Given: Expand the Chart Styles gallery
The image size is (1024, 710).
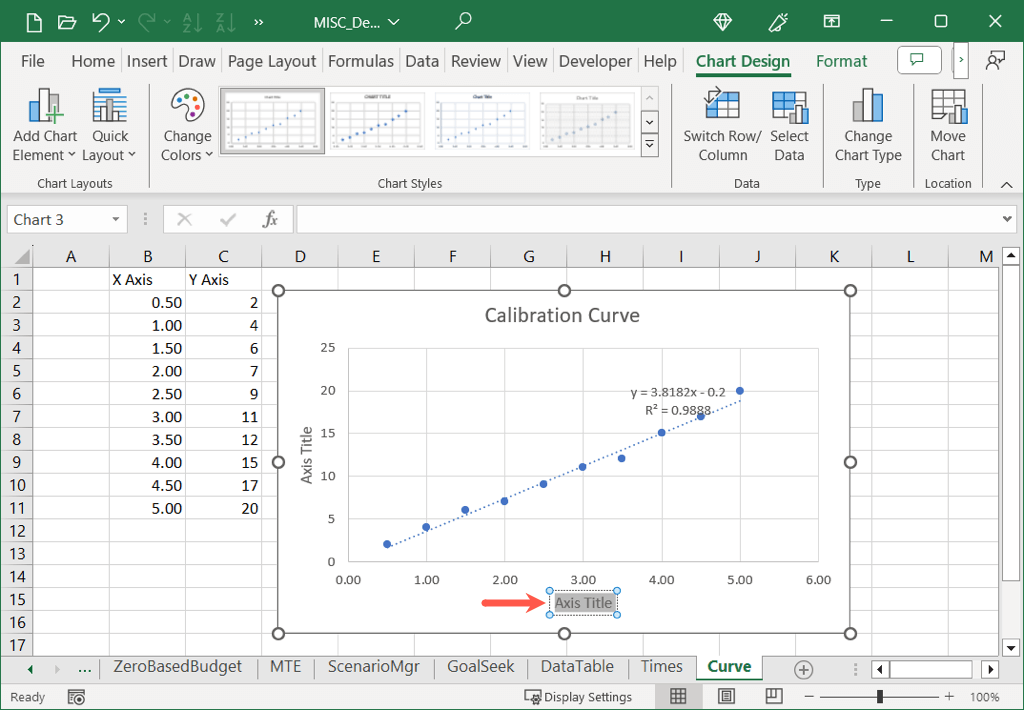Looking at the screenshot, I should (x=649, y=145).
